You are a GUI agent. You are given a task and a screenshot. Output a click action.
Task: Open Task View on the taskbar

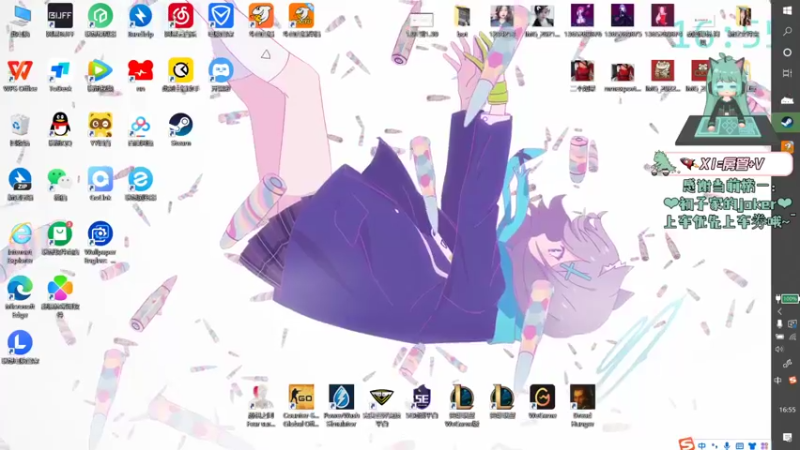787,73
